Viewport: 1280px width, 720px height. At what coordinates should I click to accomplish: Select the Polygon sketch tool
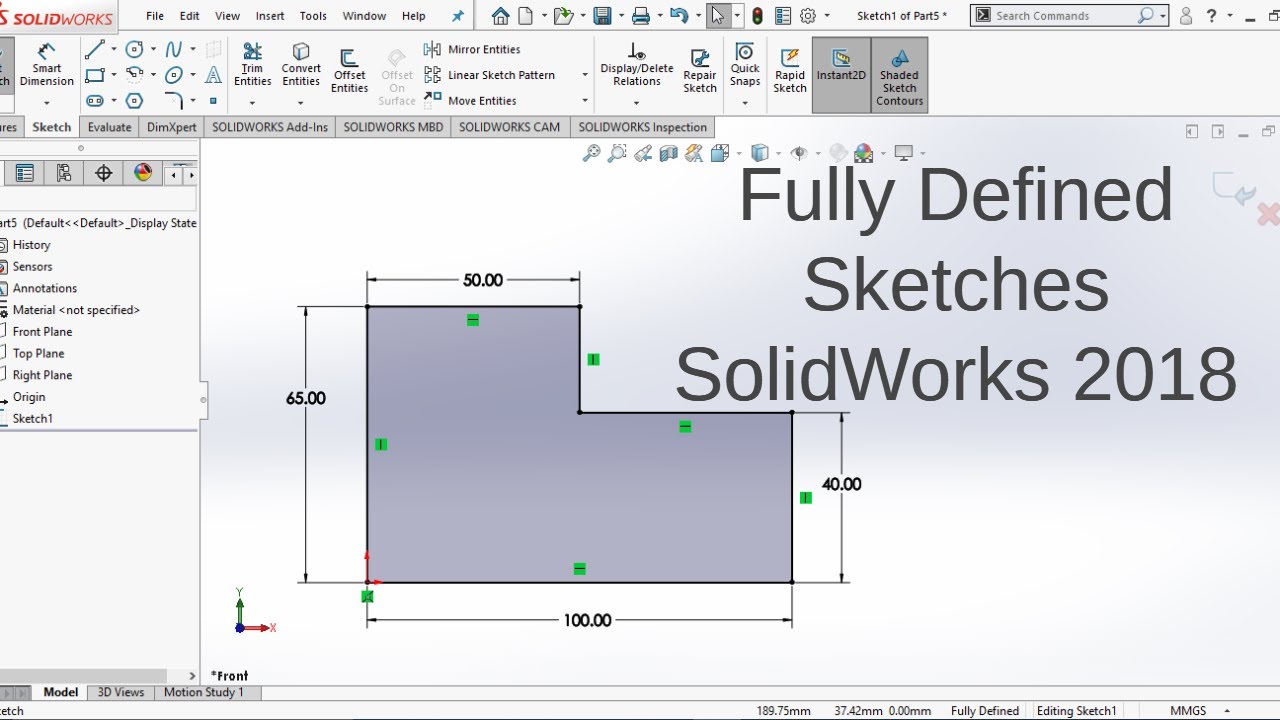tap(134, 101)
